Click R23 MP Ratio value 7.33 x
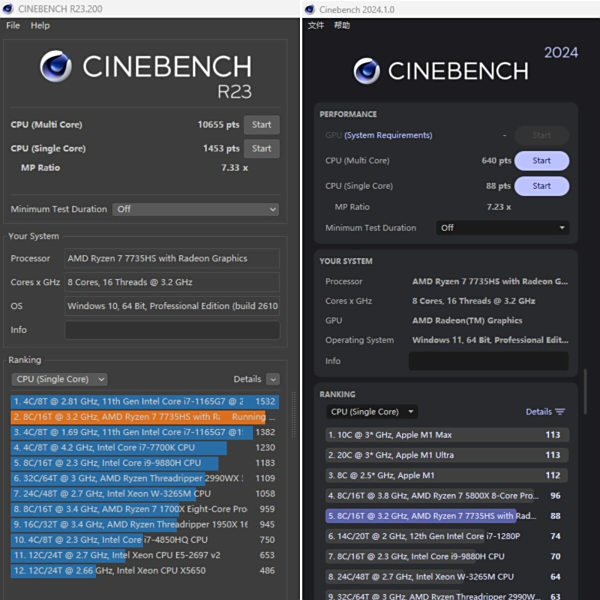 click(x=235, y=168)
